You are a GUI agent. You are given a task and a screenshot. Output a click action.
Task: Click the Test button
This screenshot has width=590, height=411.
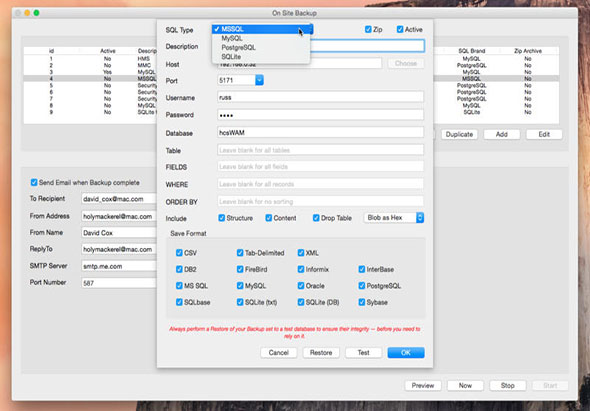(363, 353)
